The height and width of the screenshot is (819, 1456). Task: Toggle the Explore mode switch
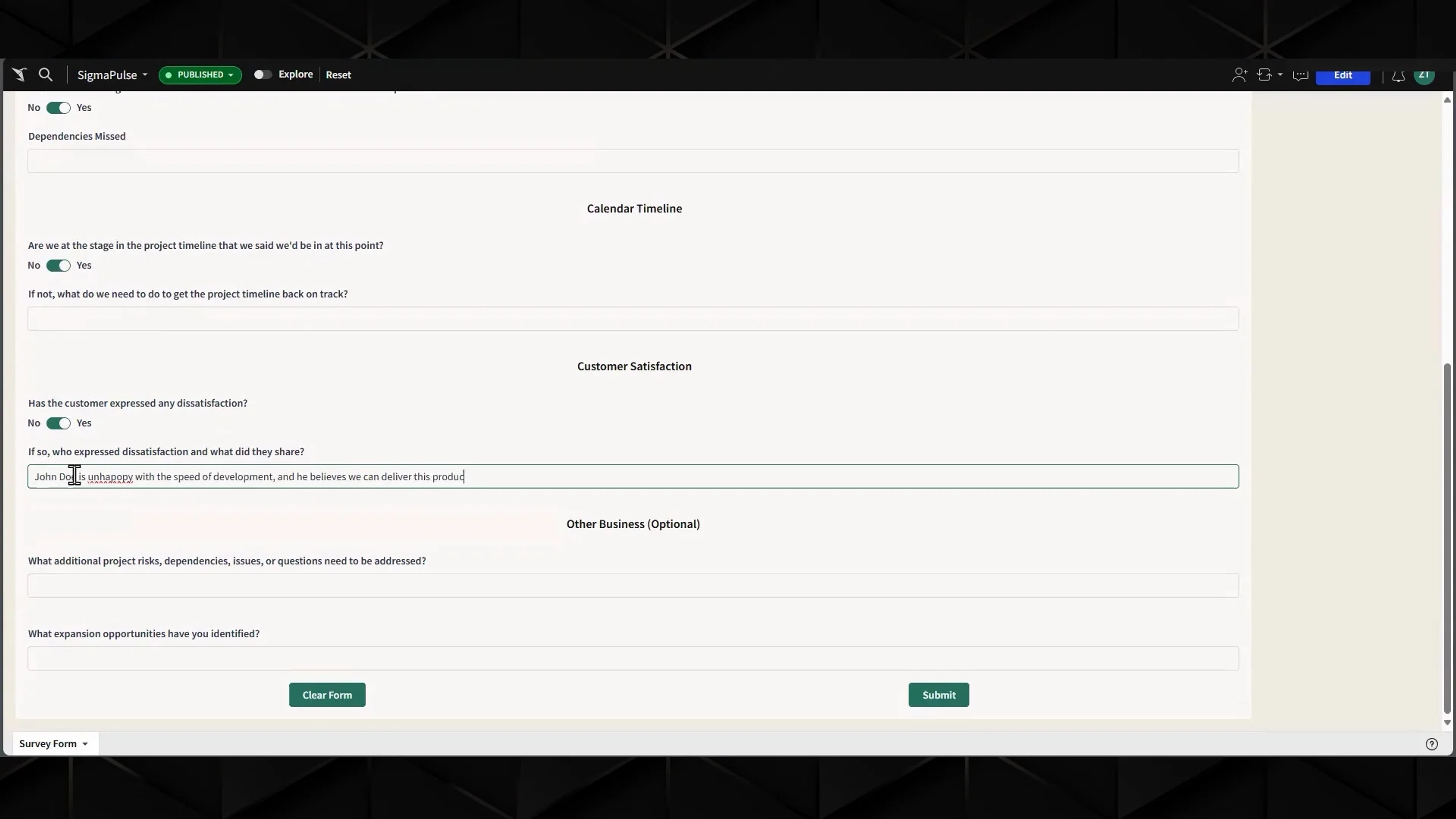262,75
